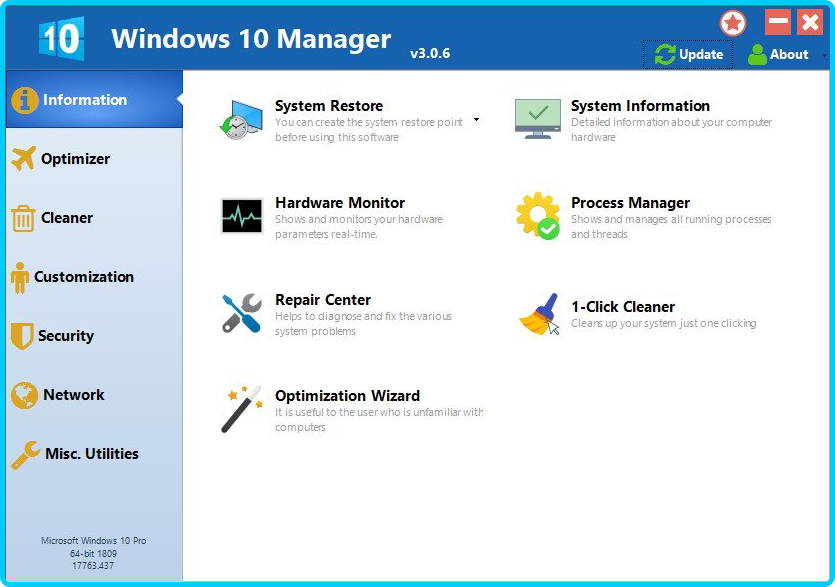Open the Network tab
Screen dimensions: 835x587
tap(73, 395)
